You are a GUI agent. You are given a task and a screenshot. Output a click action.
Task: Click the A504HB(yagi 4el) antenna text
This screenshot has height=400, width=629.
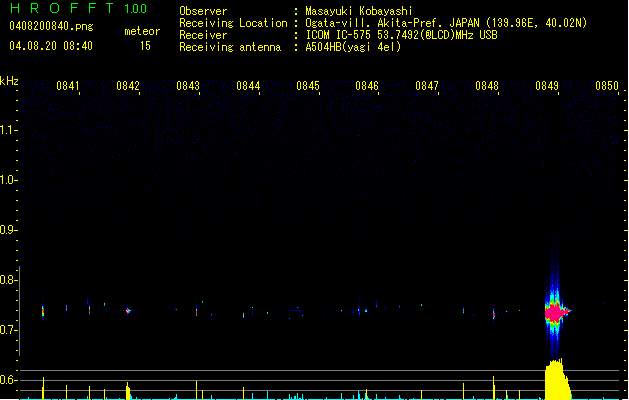(353, 47)
